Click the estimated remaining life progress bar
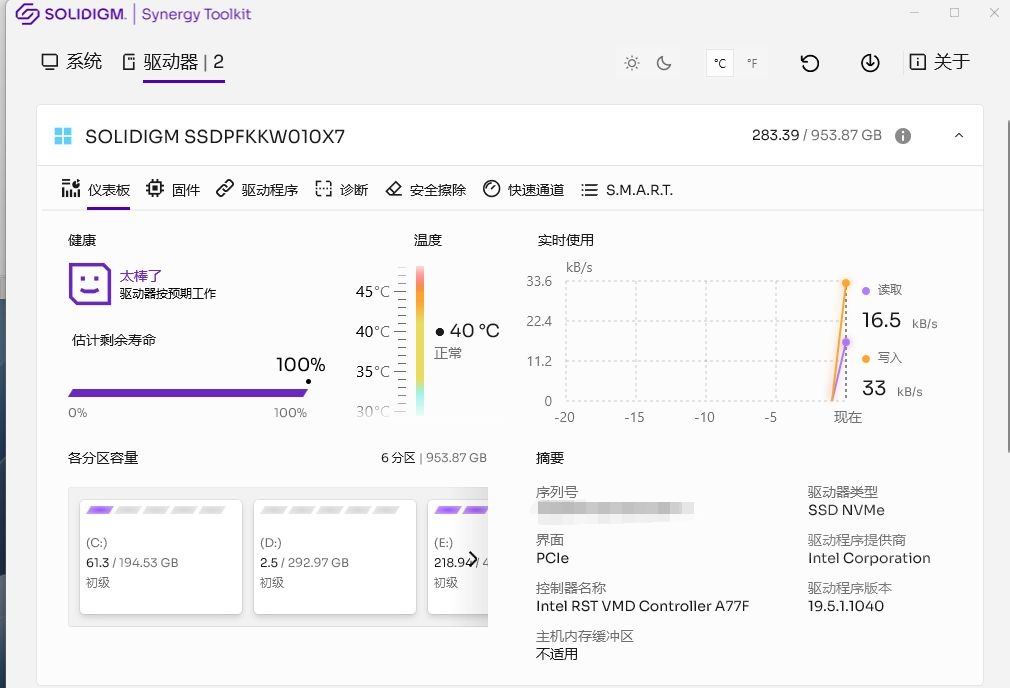Screen dimensions: 1010x688 188,392
